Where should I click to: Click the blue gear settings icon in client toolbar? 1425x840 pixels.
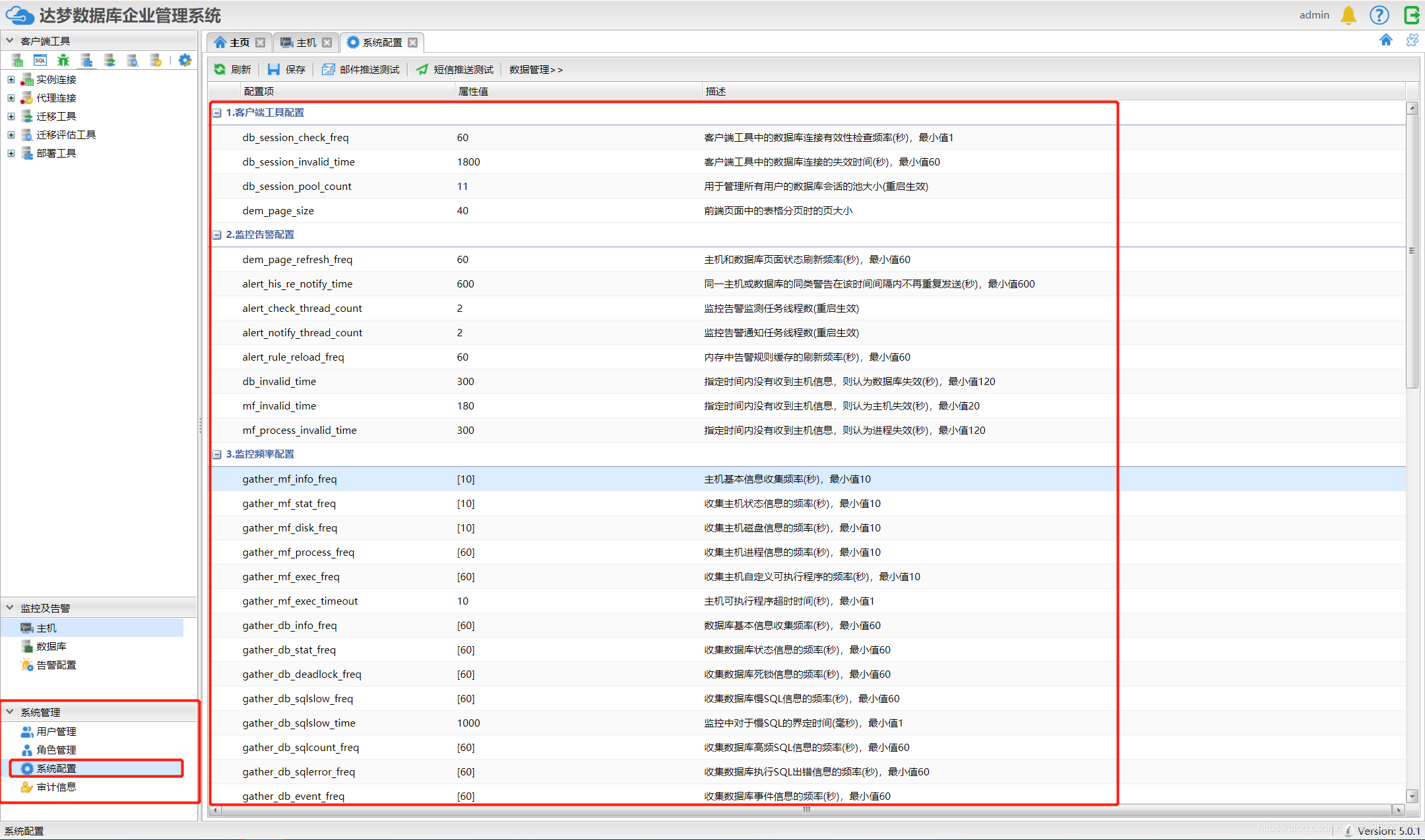pyautogui.click(x=185, y=61)
